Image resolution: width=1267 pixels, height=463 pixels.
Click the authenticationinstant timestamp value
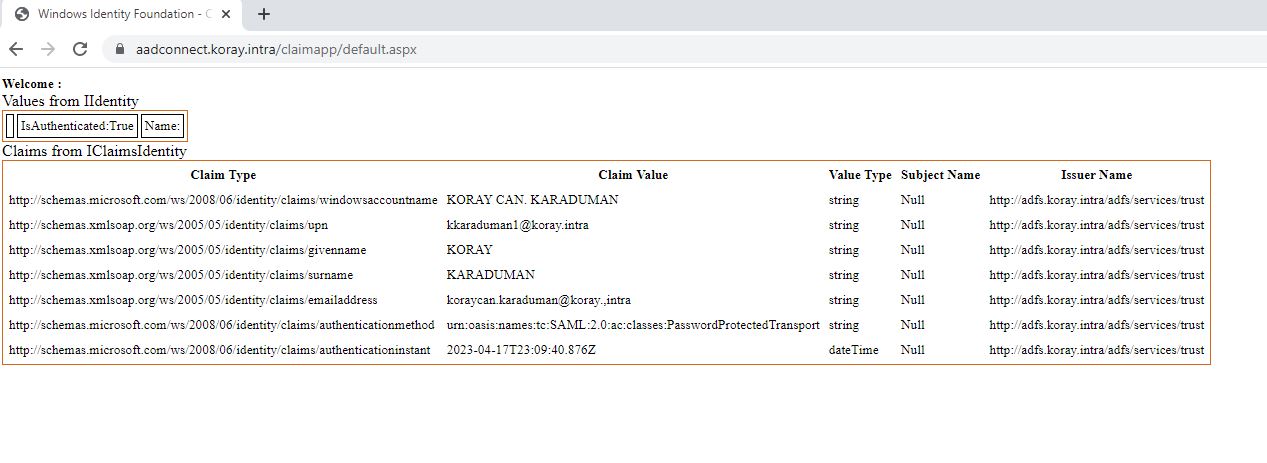[521, 350]
